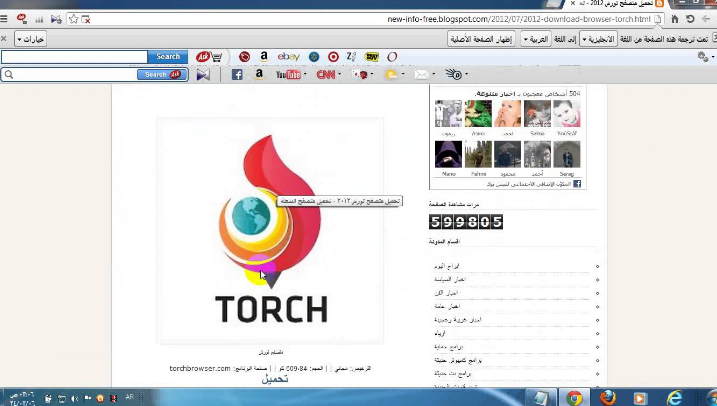Open the Amazon shortcut in the upper toolbar
Screen dimensions: 717x406
tap(264, 57)
